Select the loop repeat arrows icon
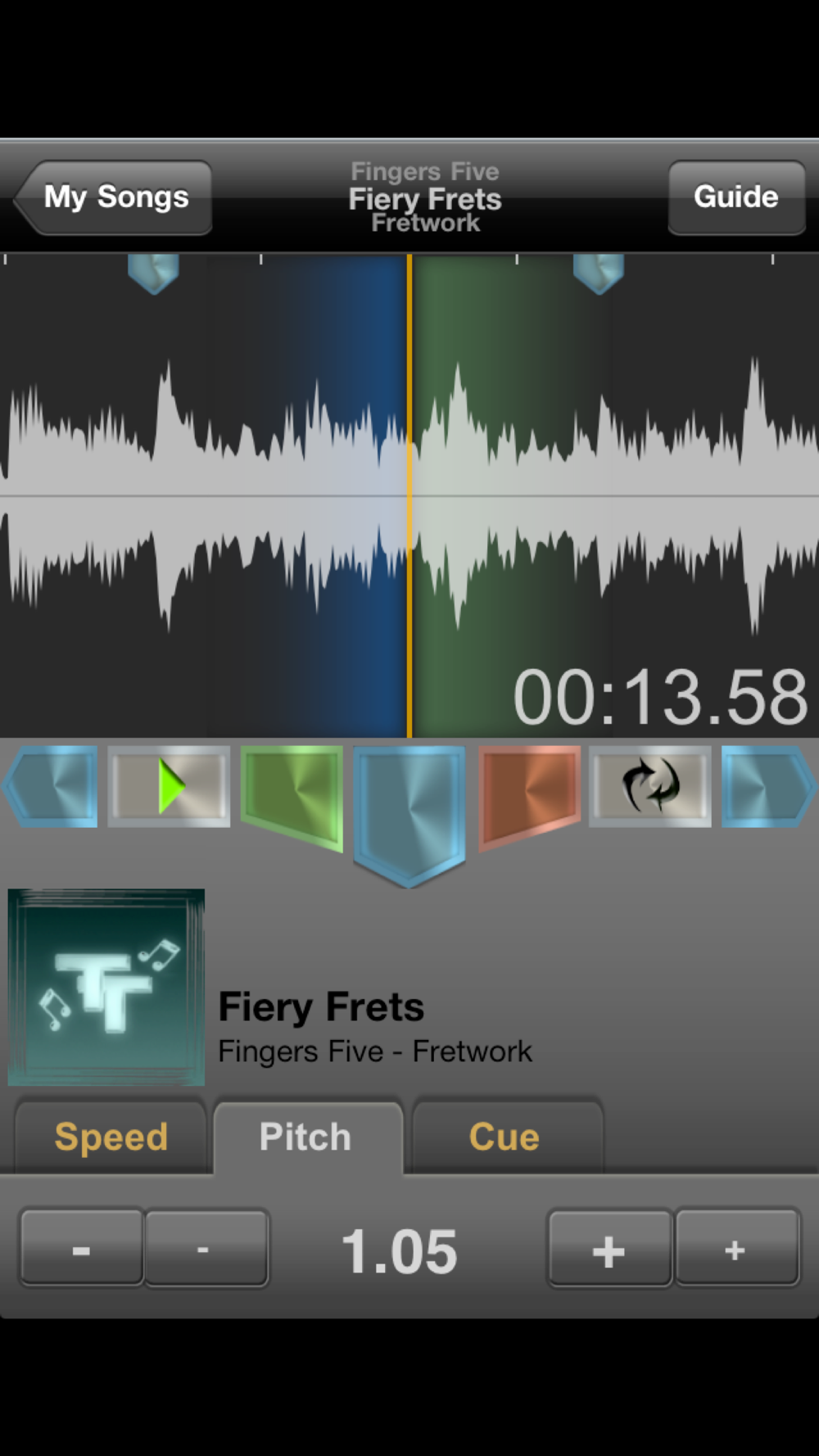Screen dimensions: 819x1456 650,786
